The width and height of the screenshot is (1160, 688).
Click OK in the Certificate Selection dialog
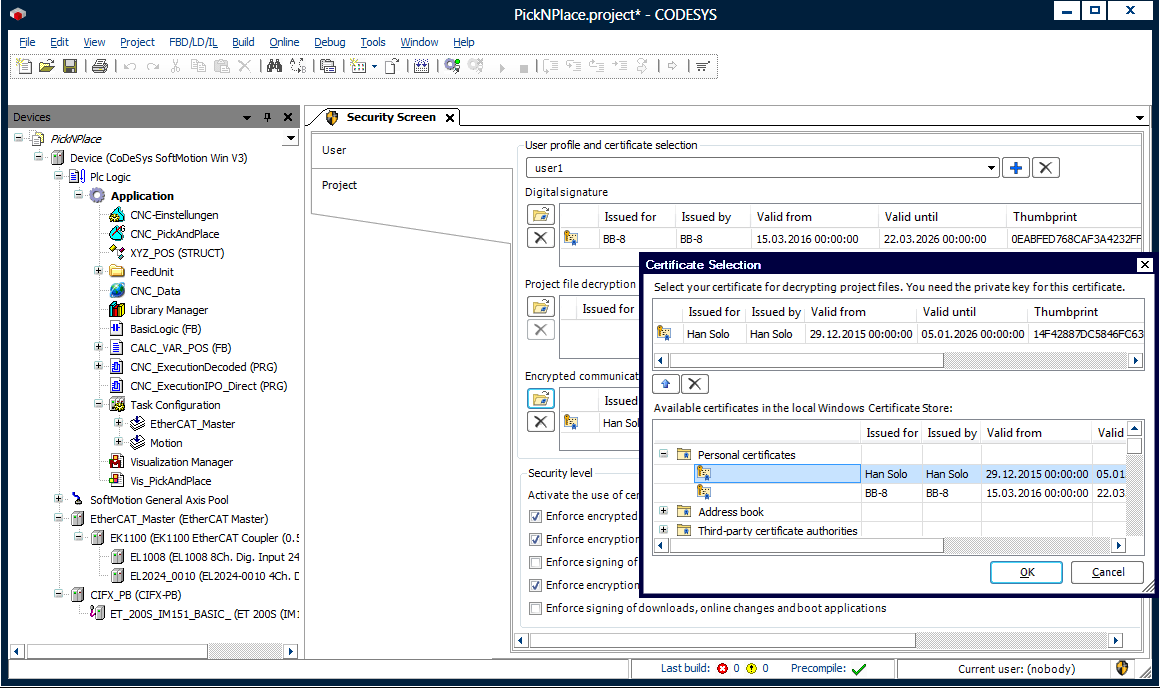[x=1026, y=572]
